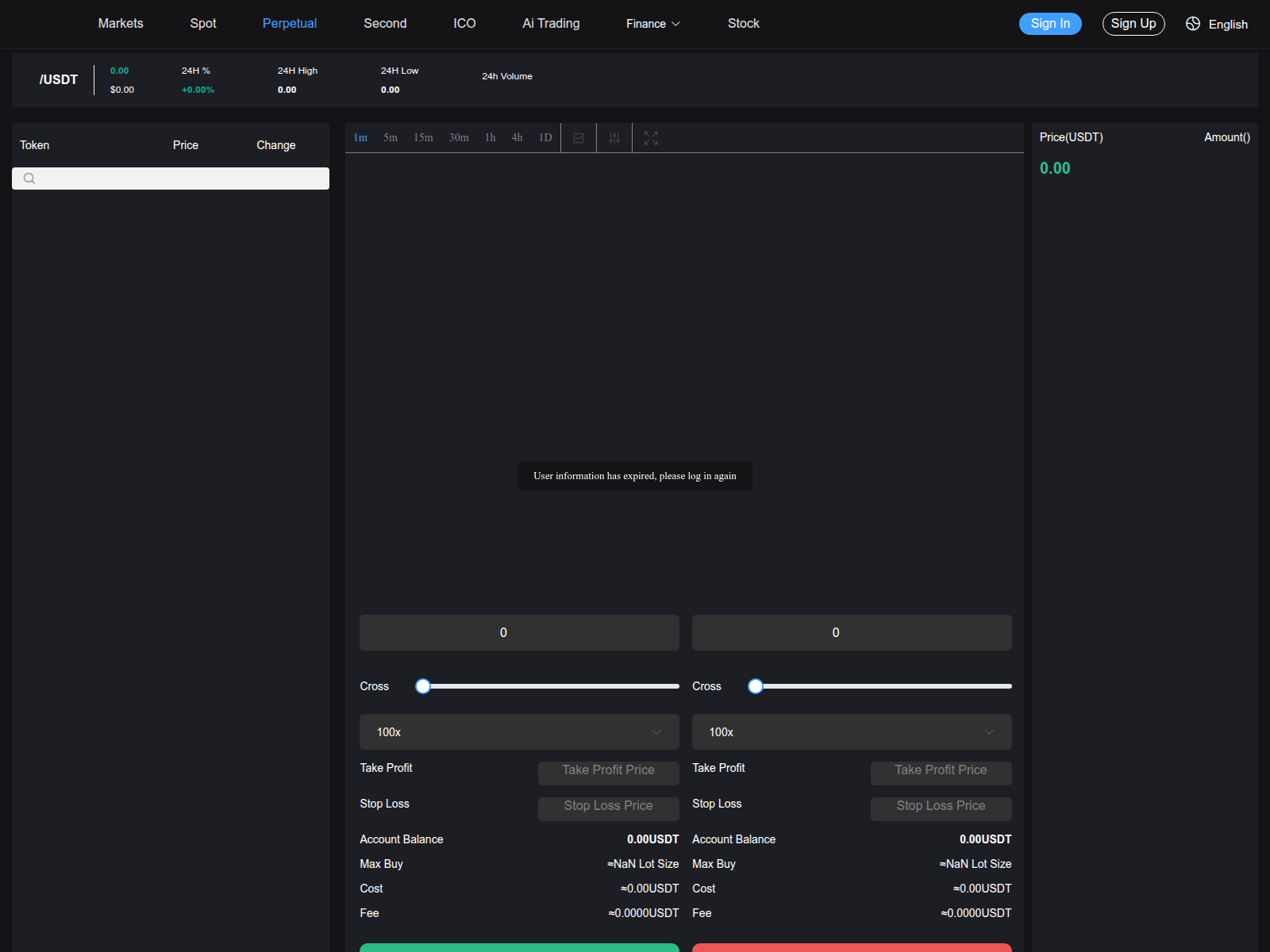
Task: Click the expired login notification message
Action: coord(635,476)
